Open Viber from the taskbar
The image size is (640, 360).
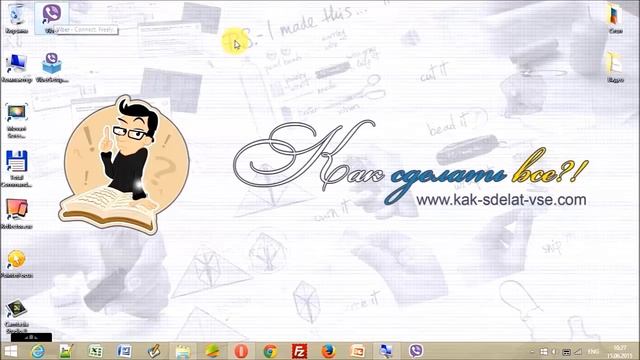click(416, 351)
